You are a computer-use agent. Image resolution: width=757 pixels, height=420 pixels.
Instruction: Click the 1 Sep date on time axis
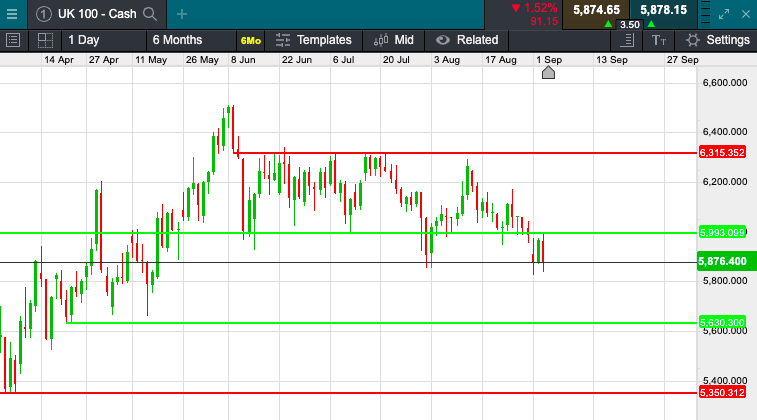[549, 60]
